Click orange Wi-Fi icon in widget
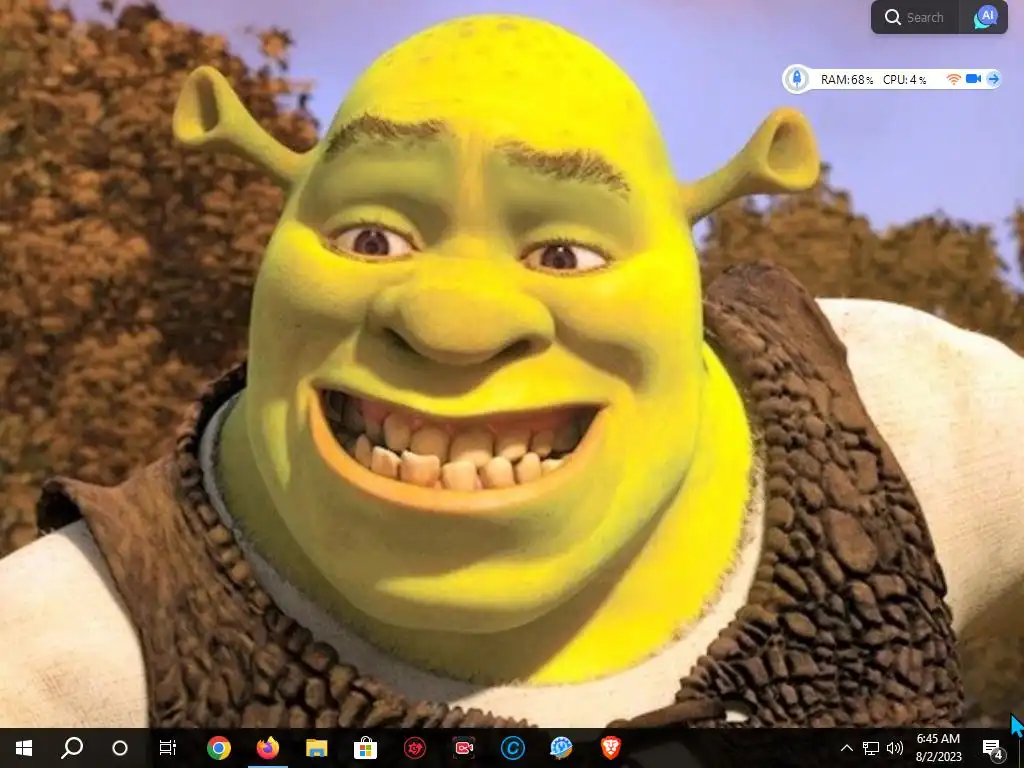The height and width of the screenshot is (768, 1024). tap(953, 79)
